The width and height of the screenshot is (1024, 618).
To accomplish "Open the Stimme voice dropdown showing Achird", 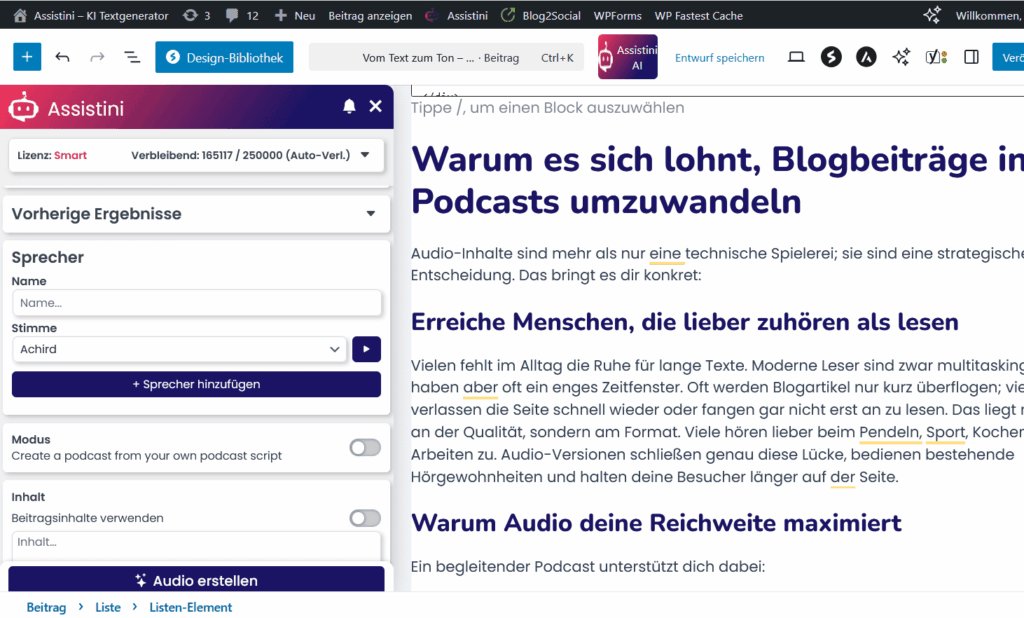I will coord(179,350).
